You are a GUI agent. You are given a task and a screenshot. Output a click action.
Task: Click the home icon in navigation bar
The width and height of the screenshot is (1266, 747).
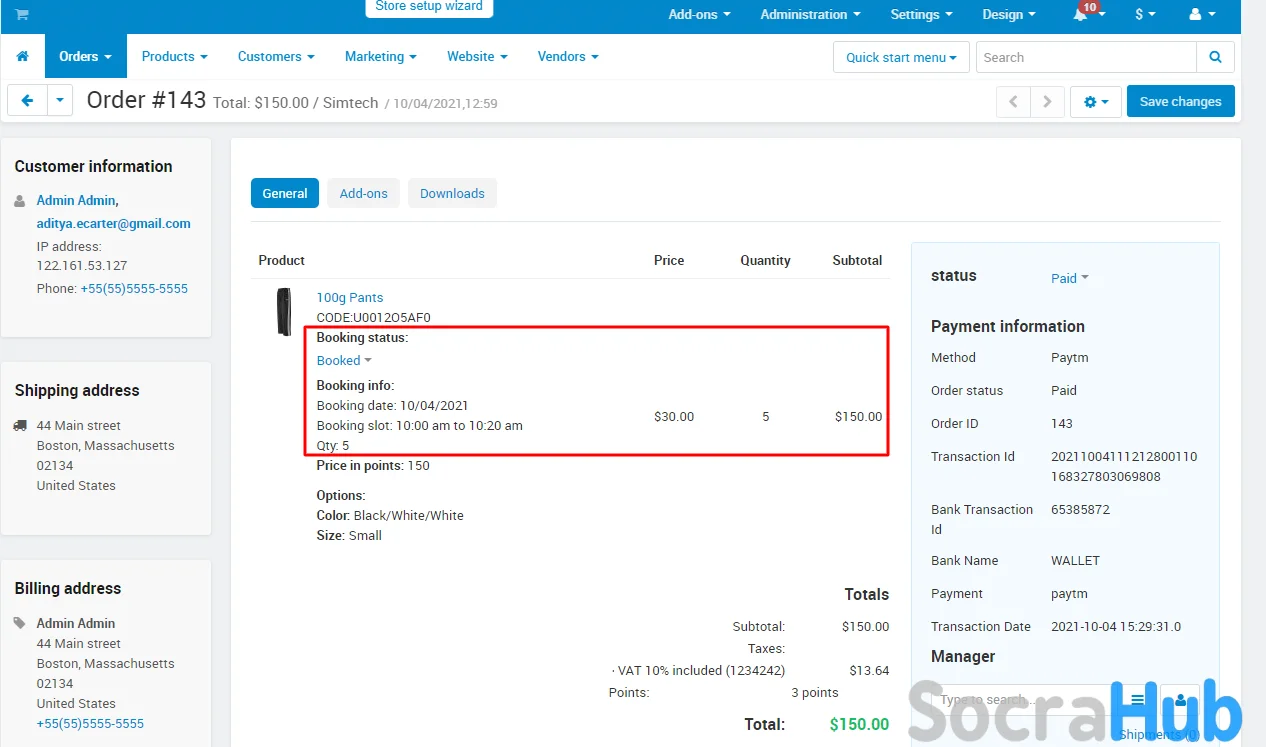point(22,57)
